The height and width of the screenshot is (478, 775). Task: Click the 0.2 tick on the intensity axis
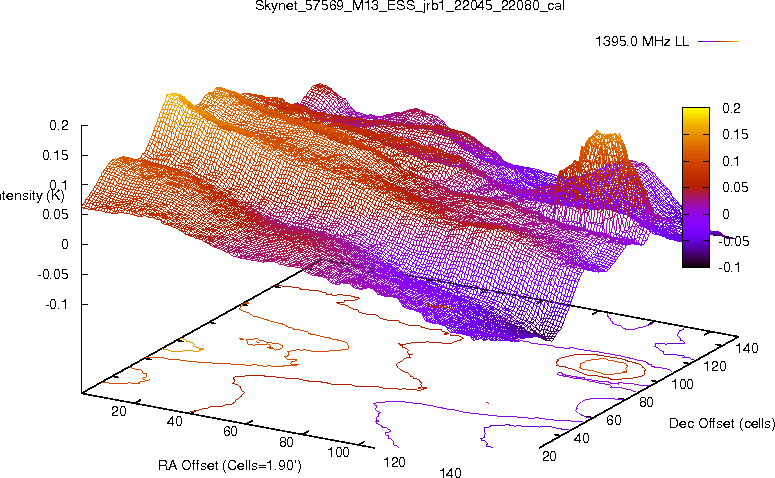[x=59, y=126]
